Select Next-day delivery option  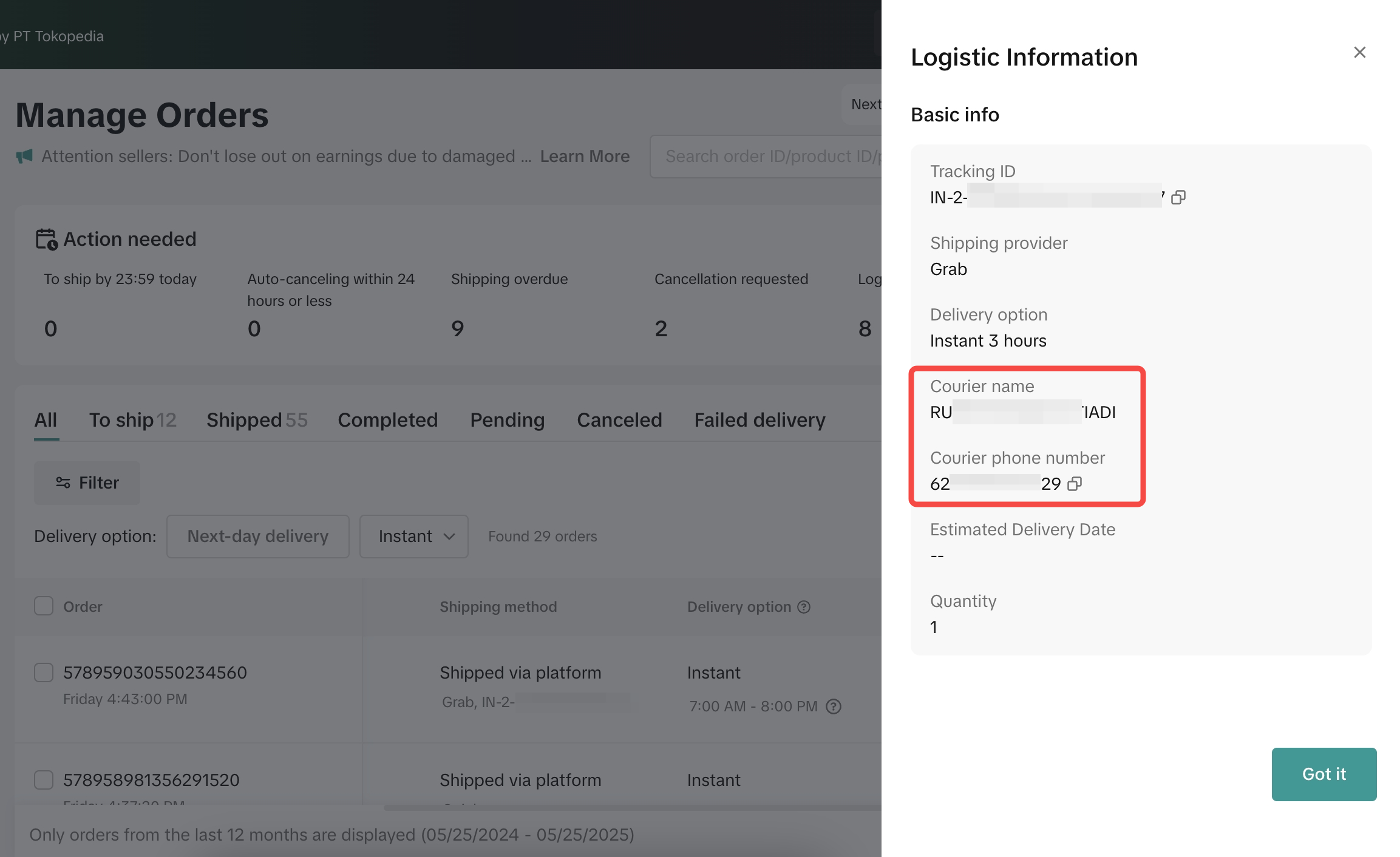(258, 537)
